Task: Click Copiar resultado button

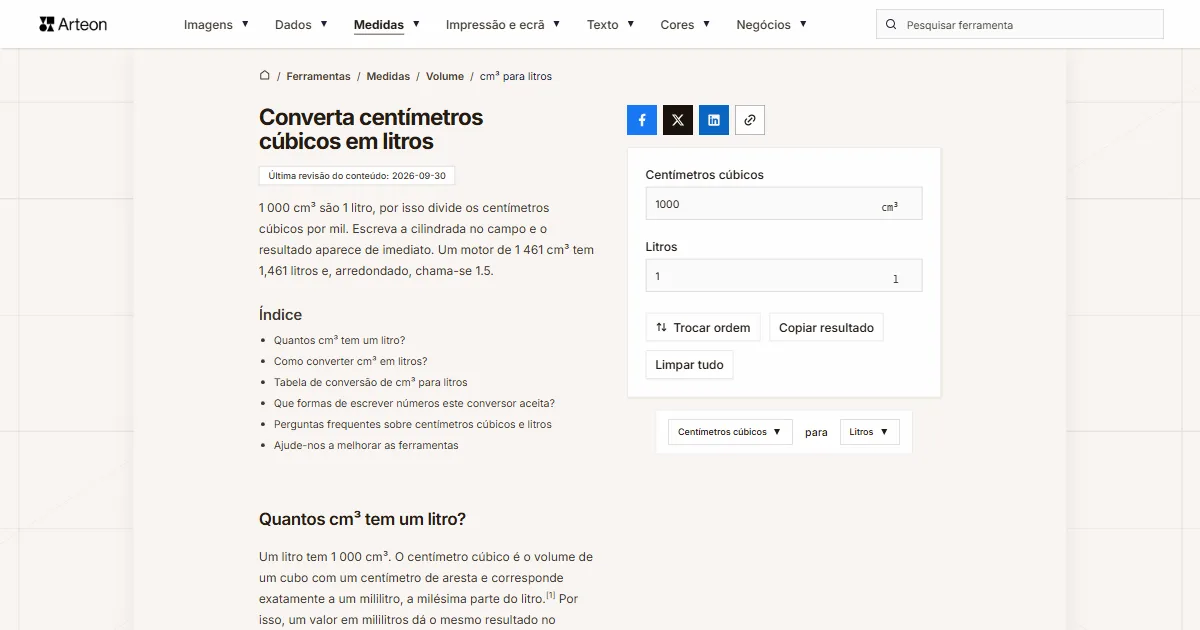Action: coord(826,328)
